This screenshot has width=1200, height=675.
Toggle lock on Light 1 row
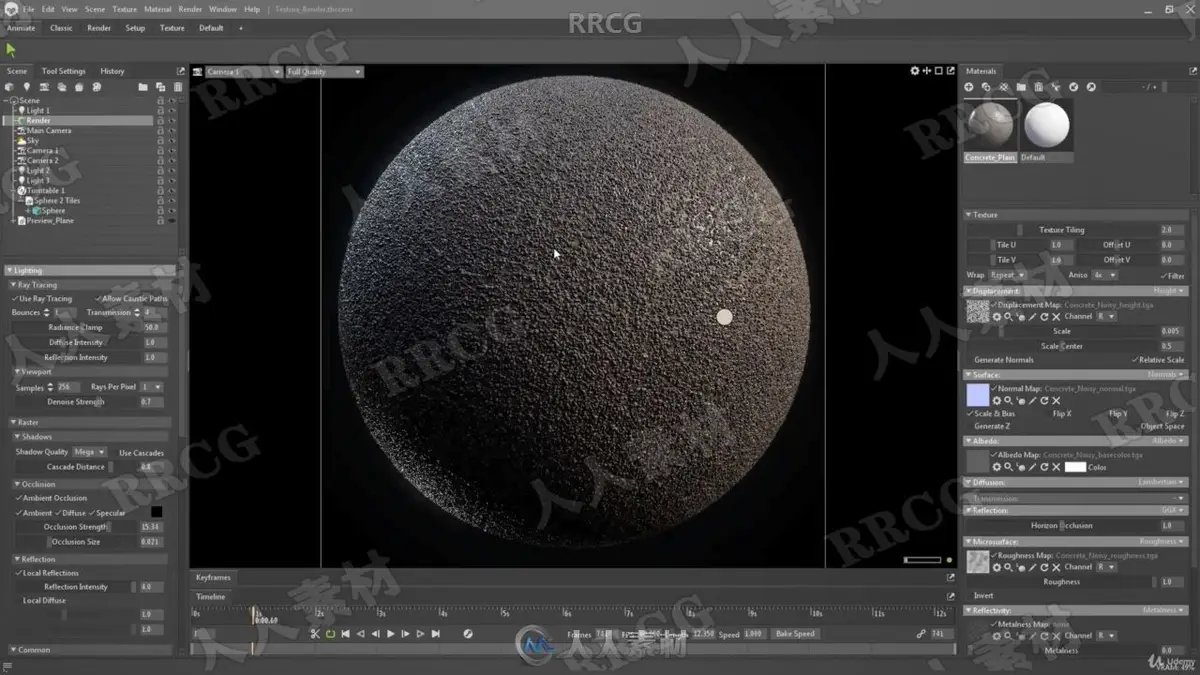click(160, 110)
